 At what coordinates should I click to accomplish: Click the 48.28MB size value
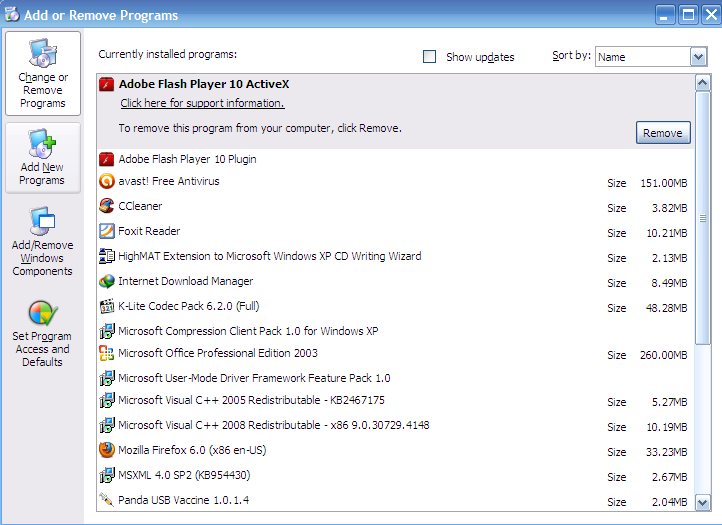pyautogui.click(x=666, y=308)
